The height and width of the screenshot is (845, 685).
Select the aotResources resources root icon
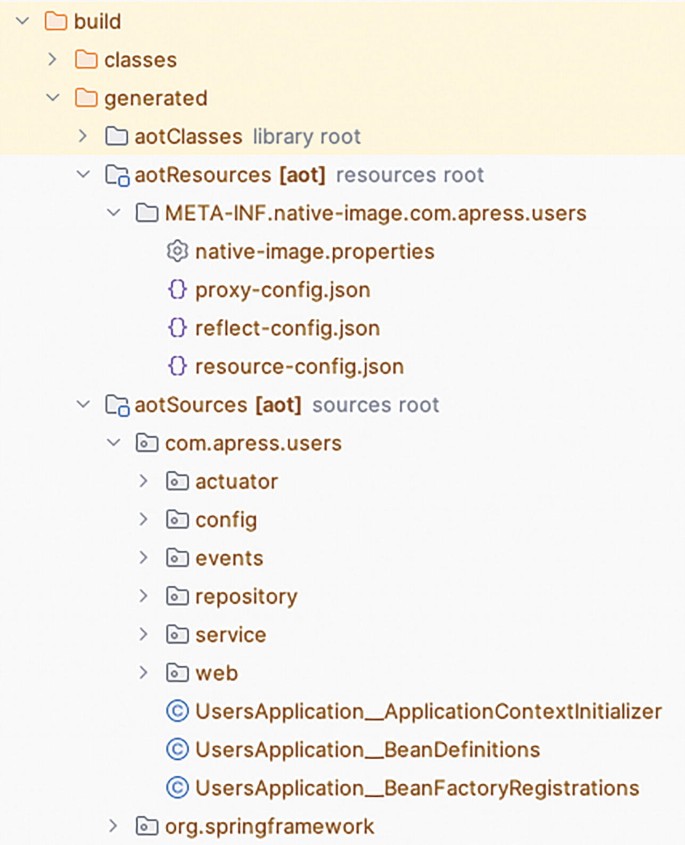pyautogui.click(x=117, y=174)
